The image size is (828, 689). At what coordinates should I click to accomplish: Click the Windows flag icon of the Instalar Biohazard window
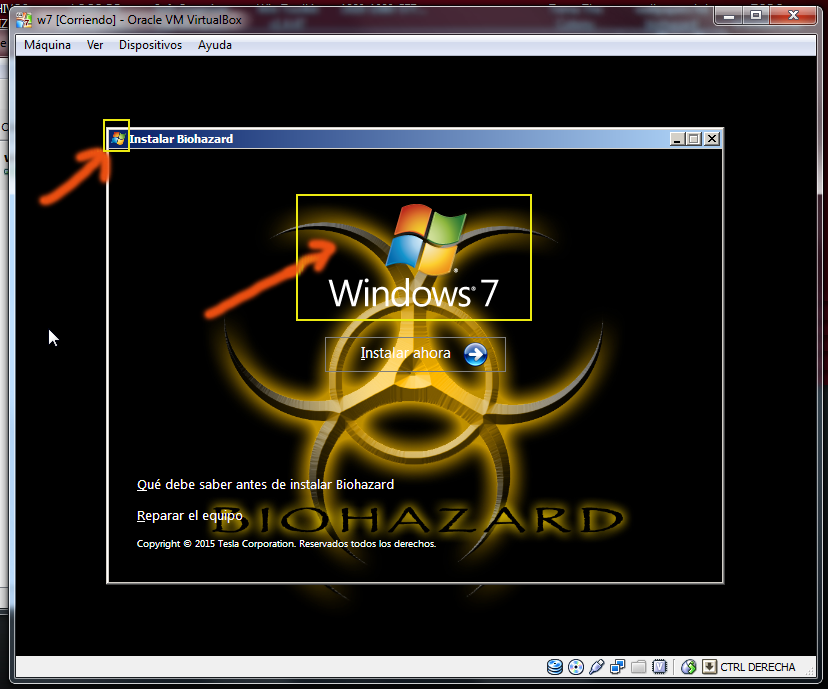[x=118, y=139]
